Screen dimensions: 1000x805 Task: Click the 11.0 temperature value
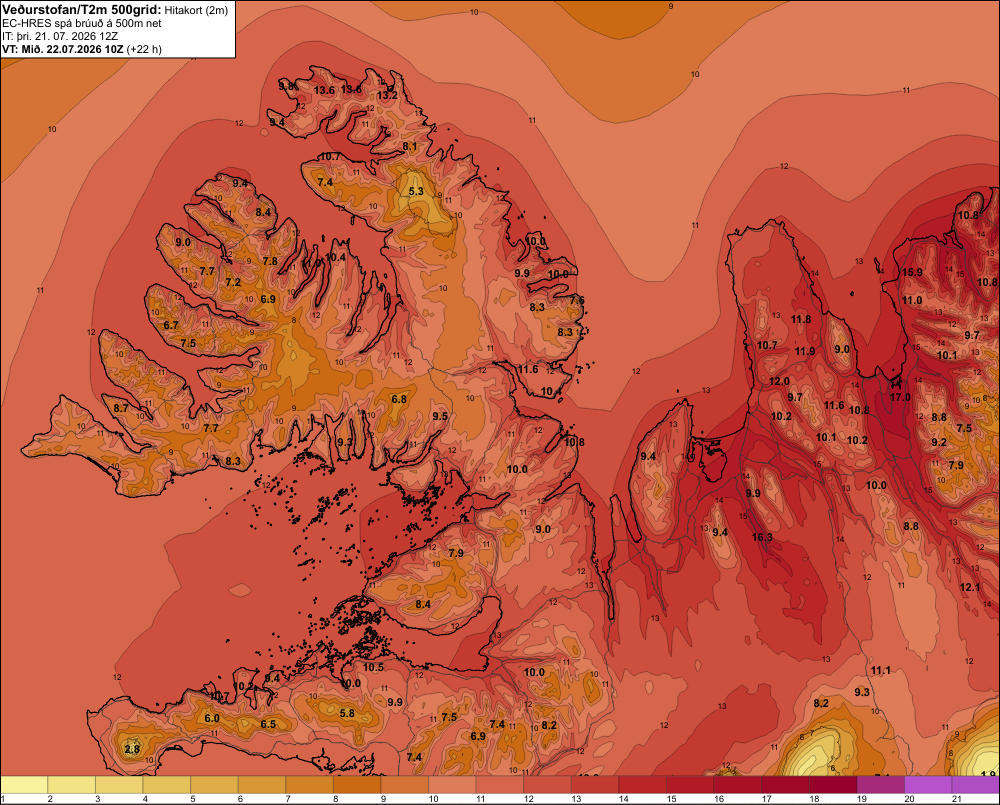[912, 300]
